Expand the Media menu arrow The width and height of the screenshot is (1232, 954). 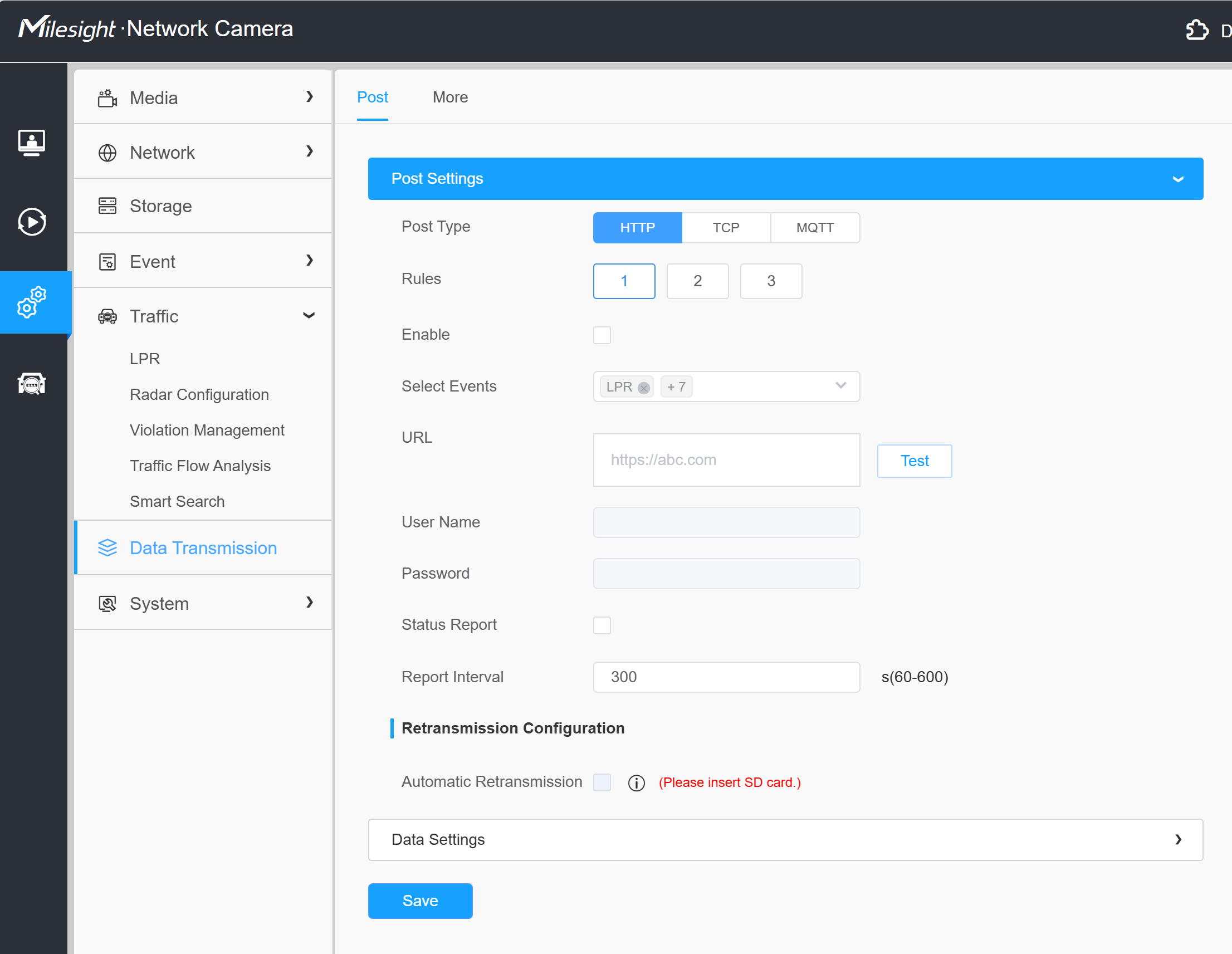click(309, 96)
